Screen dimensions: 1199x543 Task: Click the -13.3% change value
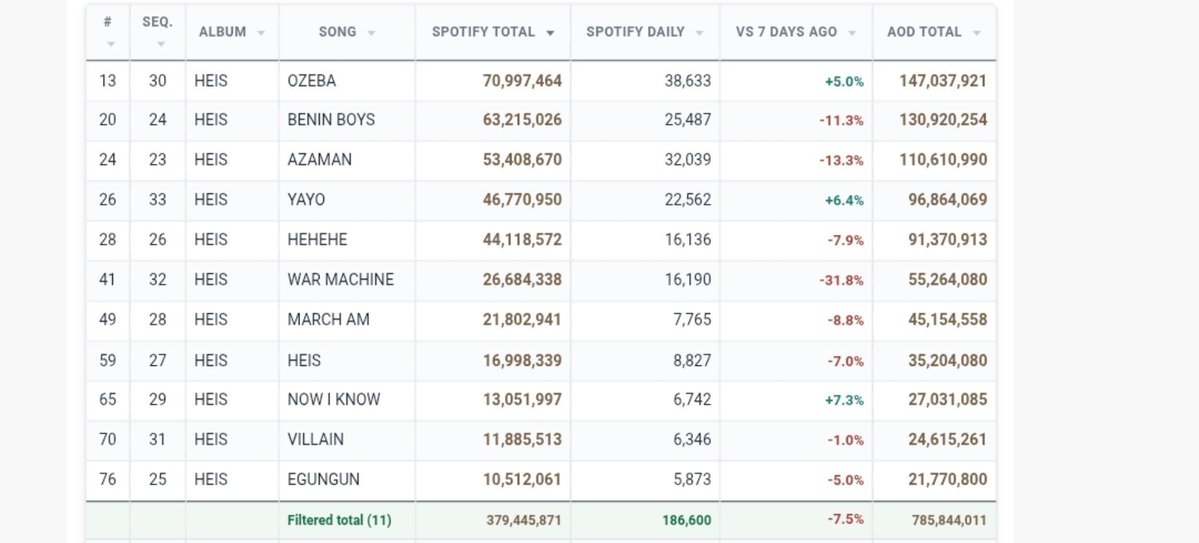[842, 161]
